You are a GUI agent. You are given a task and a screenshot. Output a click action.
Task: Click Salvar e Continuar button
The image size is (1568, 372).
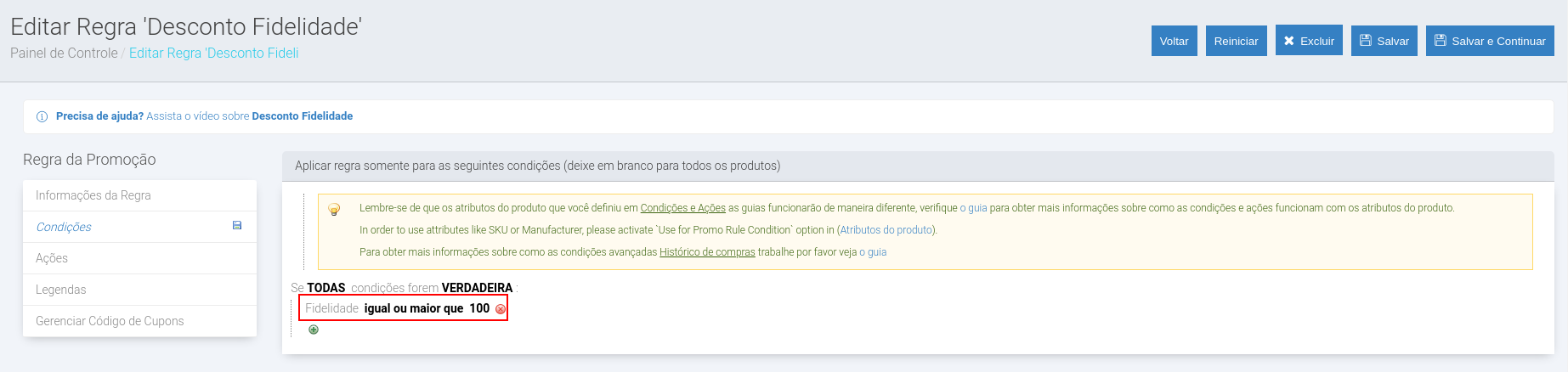1489,41
